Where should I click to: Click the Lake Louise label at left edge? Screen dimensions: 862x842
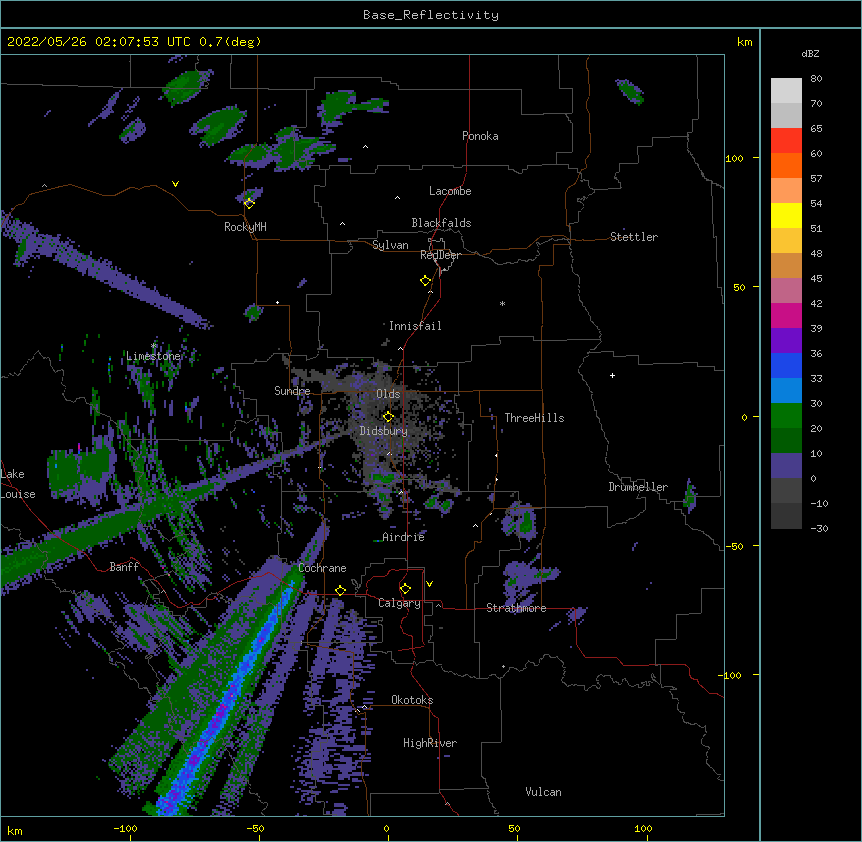pyautogui.click(x=18, y=484)
